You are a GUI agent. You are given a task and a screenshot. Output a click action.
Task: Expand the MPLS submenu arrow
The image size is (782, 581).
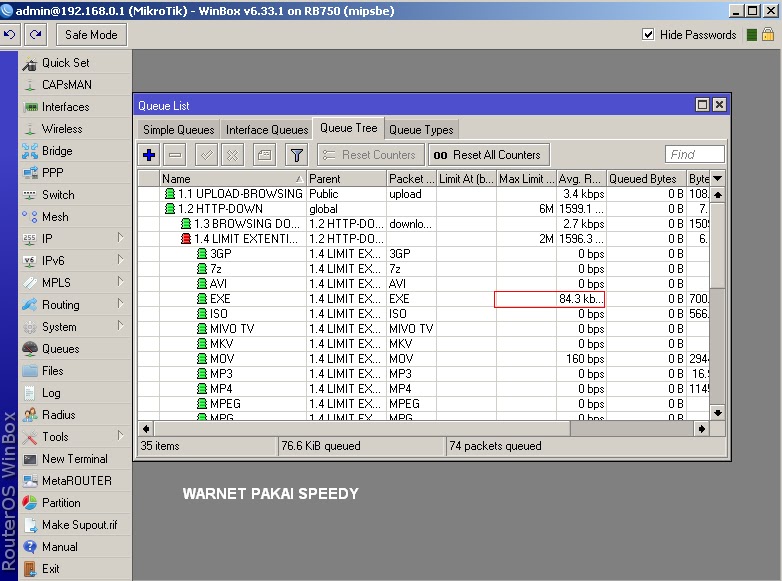tap(120, 281)
